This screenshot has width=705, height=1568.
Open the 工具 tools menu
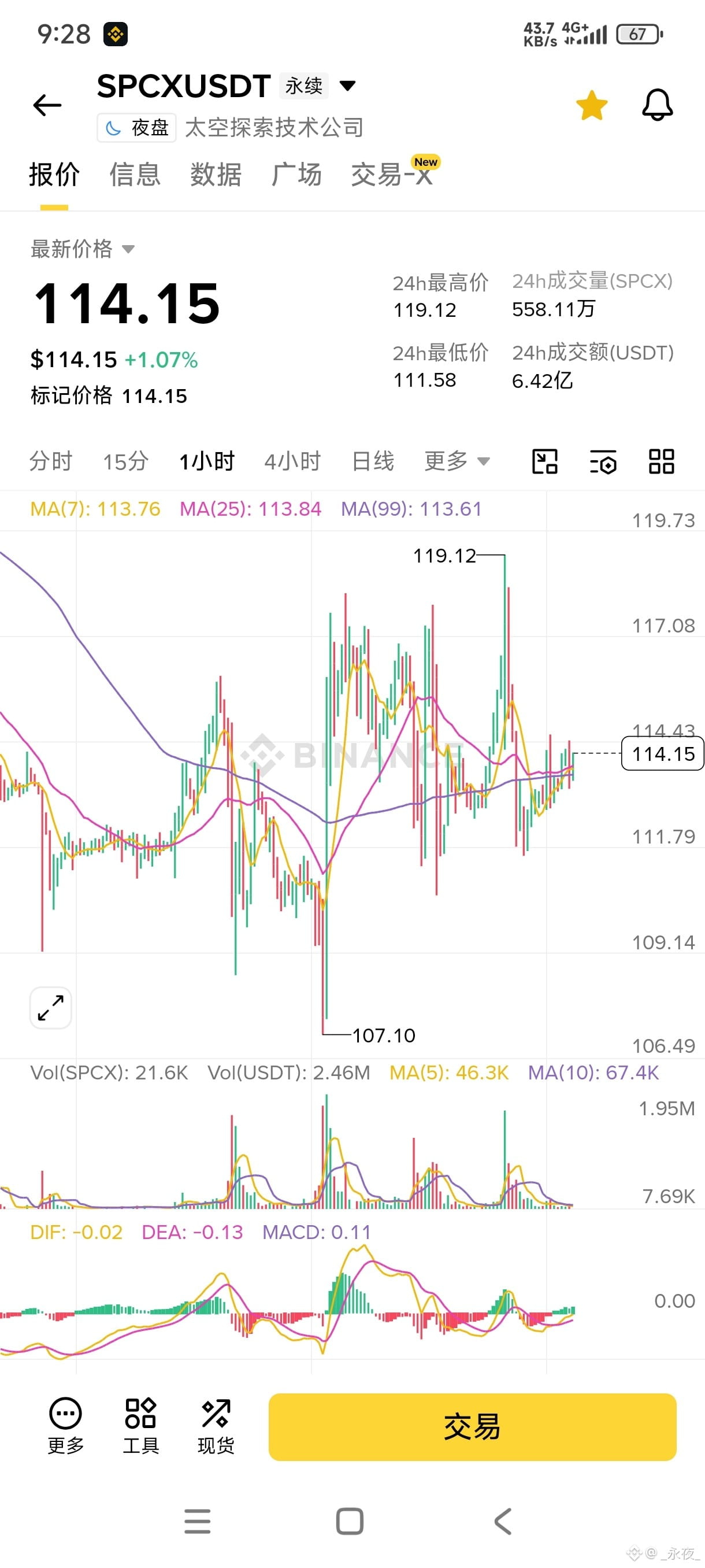(140, 1426)
